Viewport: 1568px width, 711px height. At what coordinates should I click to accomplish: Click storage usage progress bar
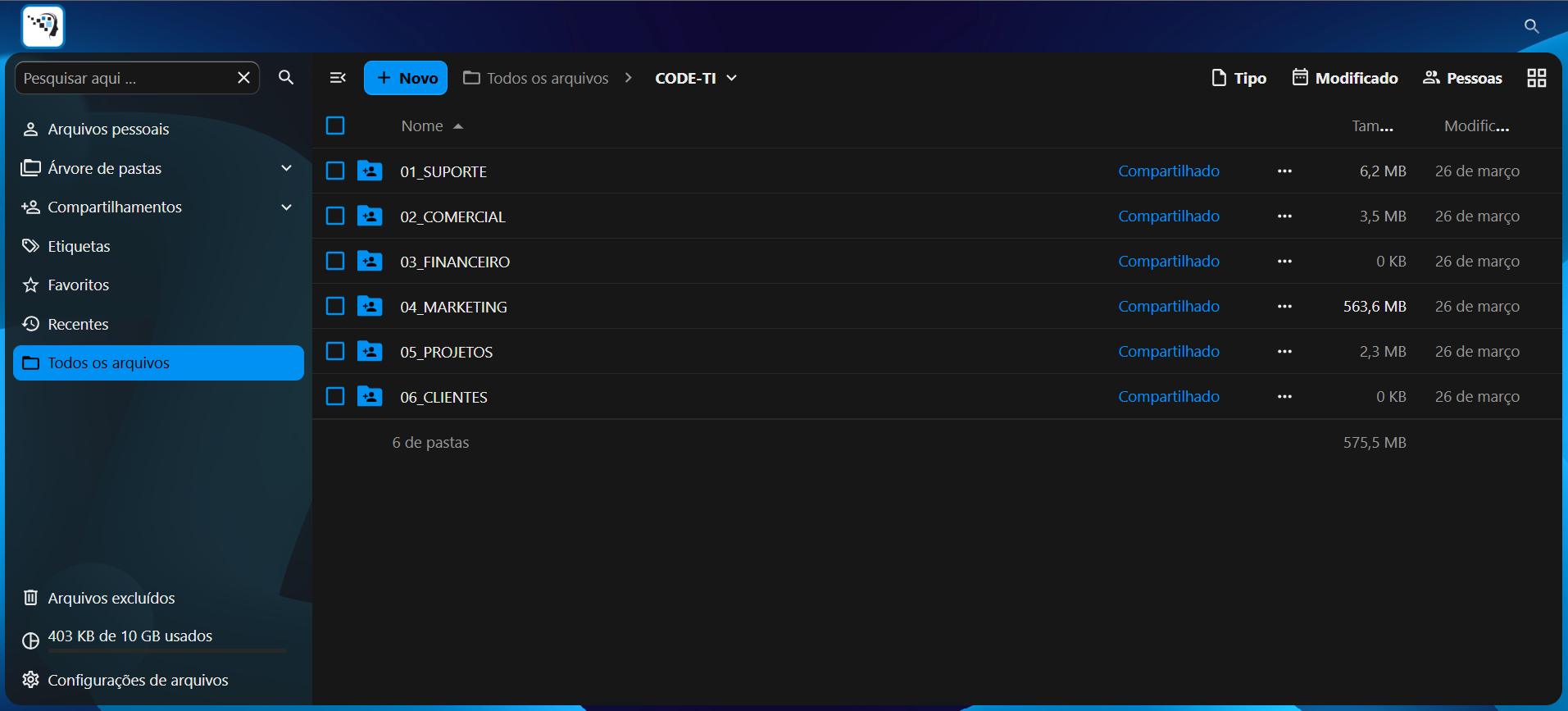coord(167,650)
